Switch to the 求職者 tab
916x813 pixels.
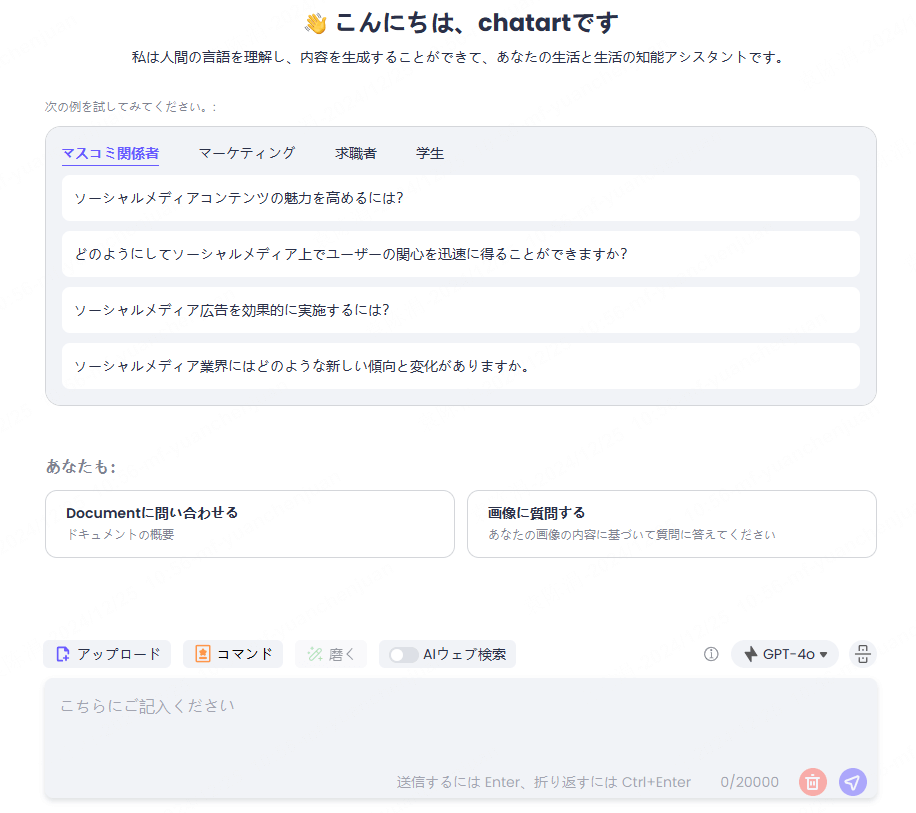click(356, 154)
